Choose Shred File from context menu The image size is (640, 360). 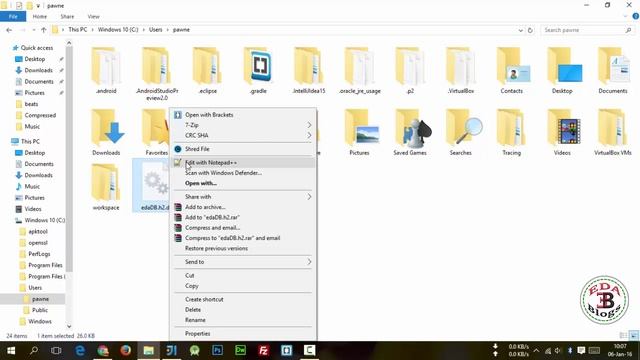tap(243, 149)
